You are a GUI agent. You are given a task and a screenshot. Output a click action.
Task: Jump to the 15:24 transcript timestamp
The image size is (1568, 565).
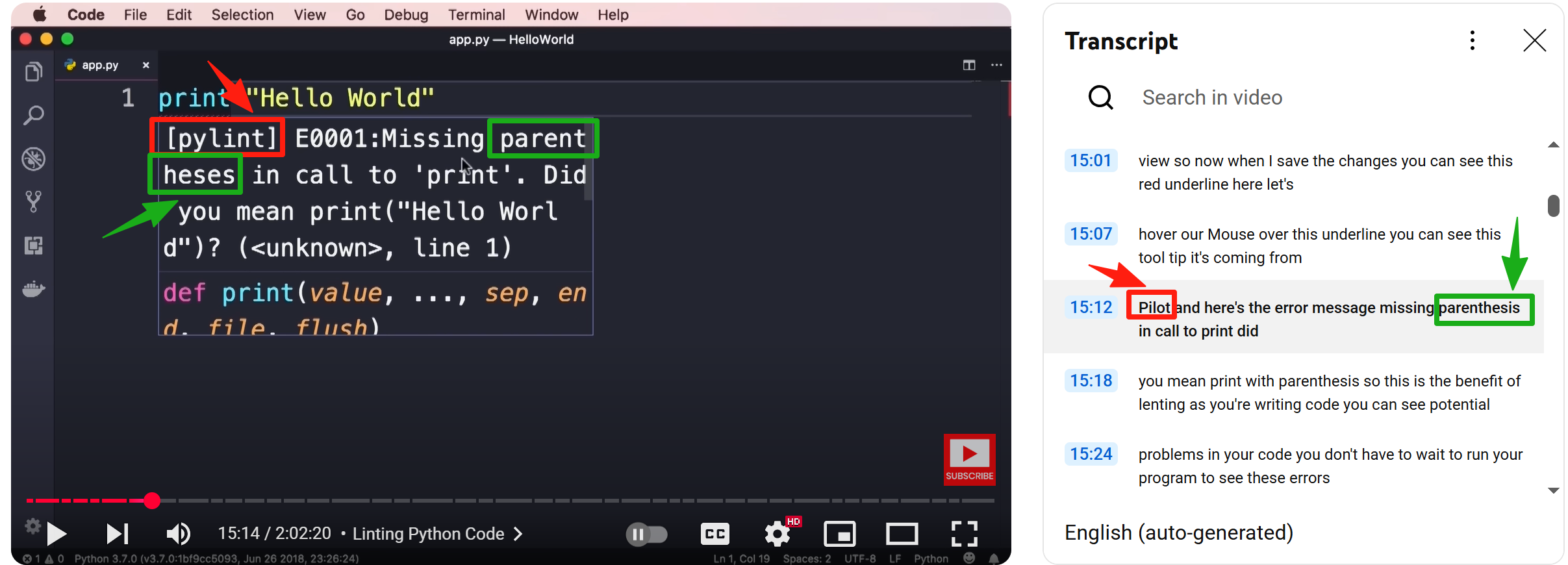[1091, 454]
